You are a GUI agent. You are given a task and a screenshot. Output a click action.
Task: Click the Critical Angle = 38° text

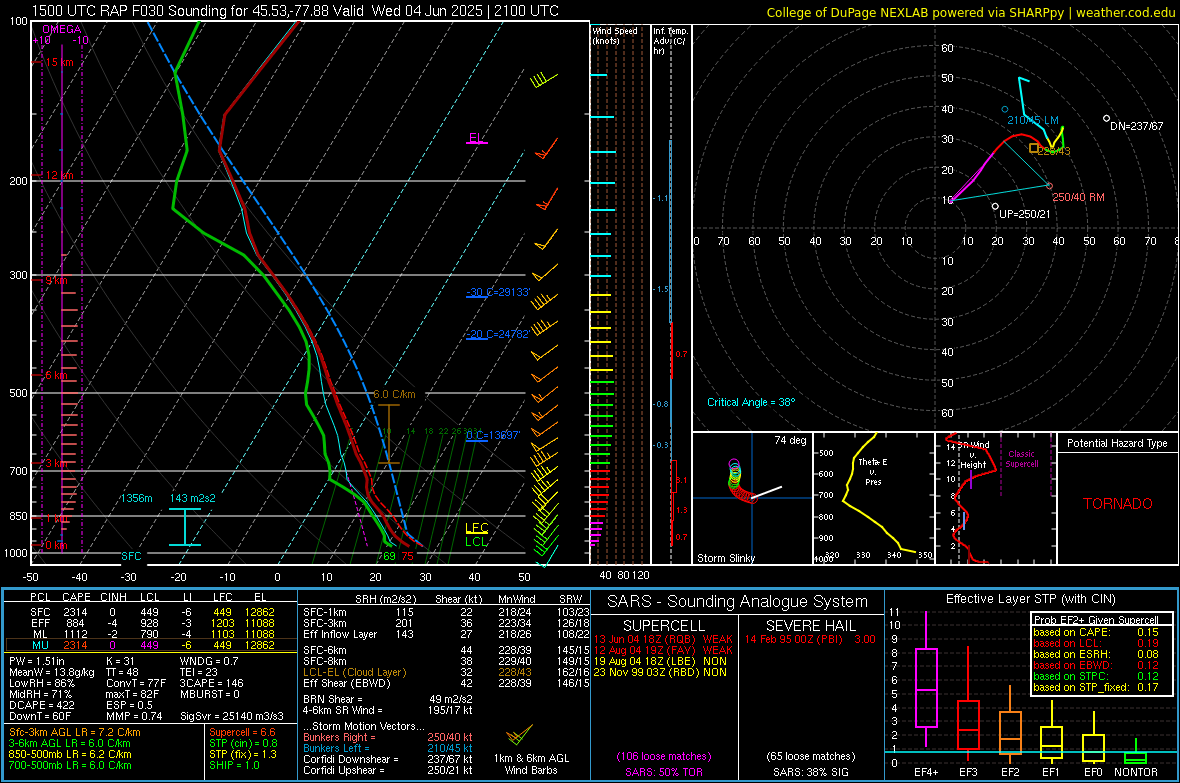751,402
